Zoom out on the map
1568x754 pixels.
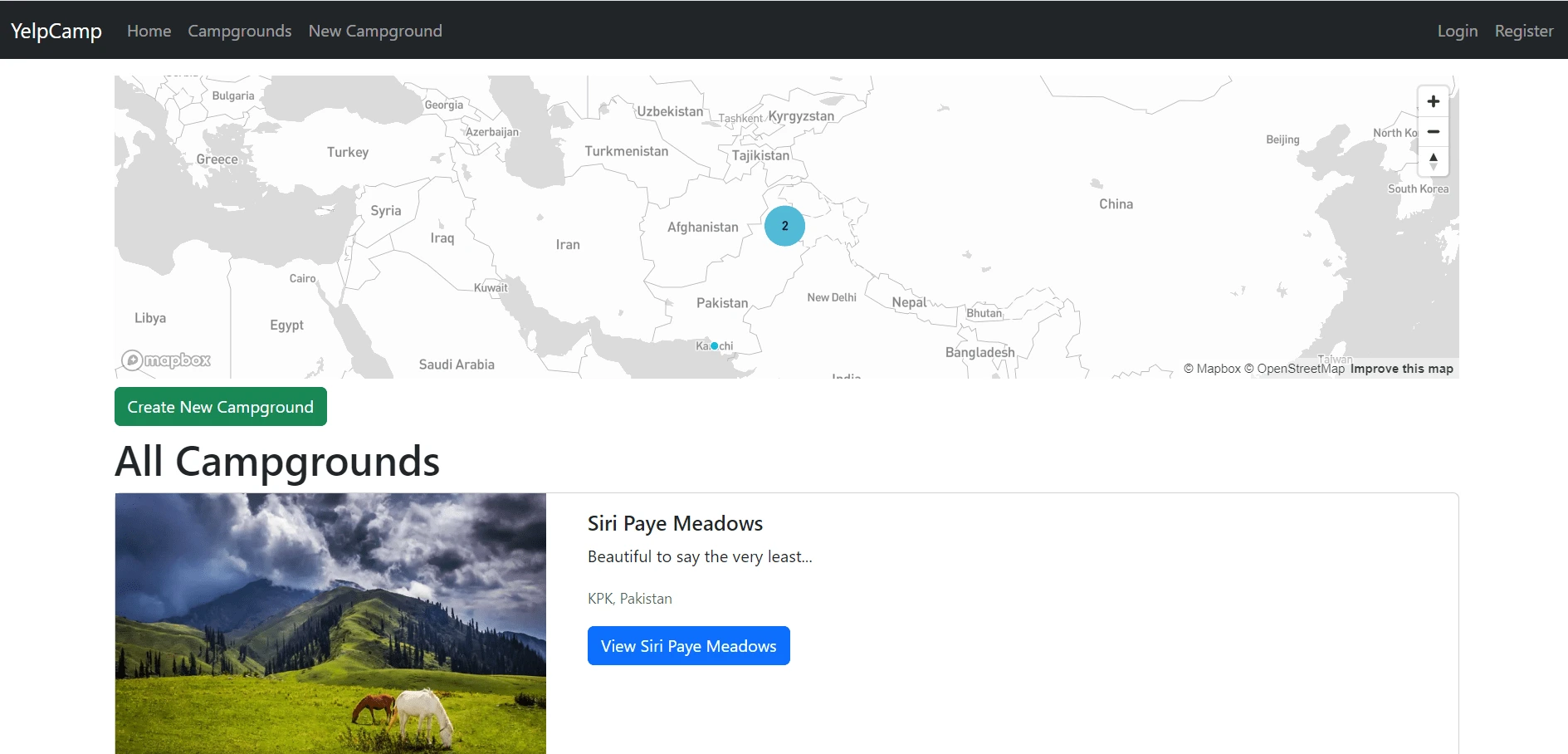[1433, 131]
